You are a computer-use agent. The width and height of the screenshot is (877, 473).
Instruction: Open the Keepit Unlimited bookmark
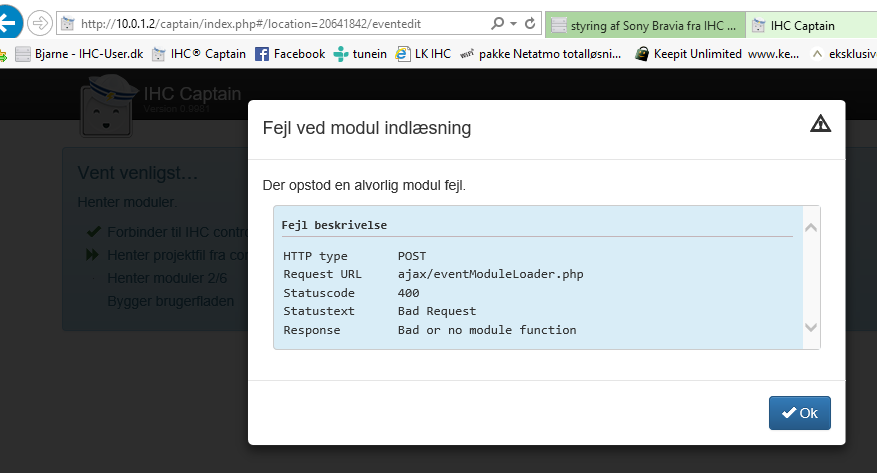click(688, 54)
